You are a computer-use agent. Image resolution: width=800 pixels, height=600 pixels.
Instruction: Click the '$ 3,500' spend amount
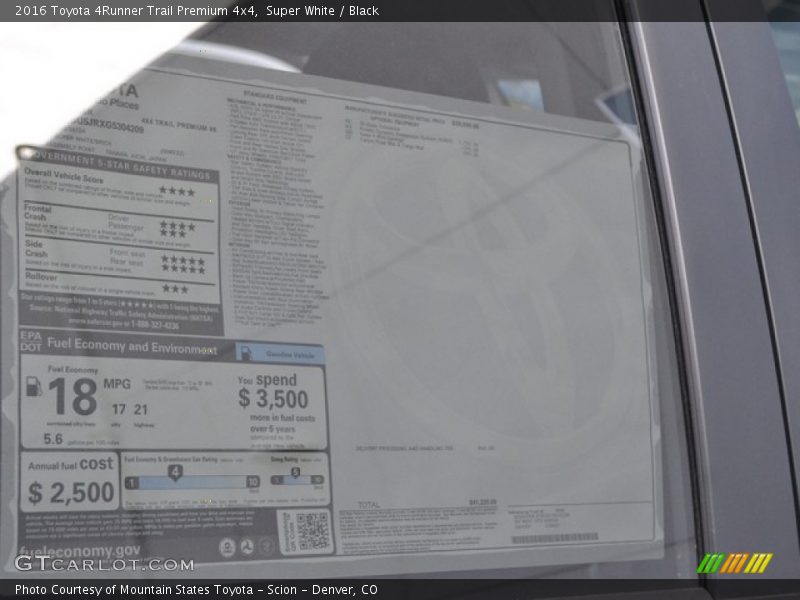coord(273,398)
